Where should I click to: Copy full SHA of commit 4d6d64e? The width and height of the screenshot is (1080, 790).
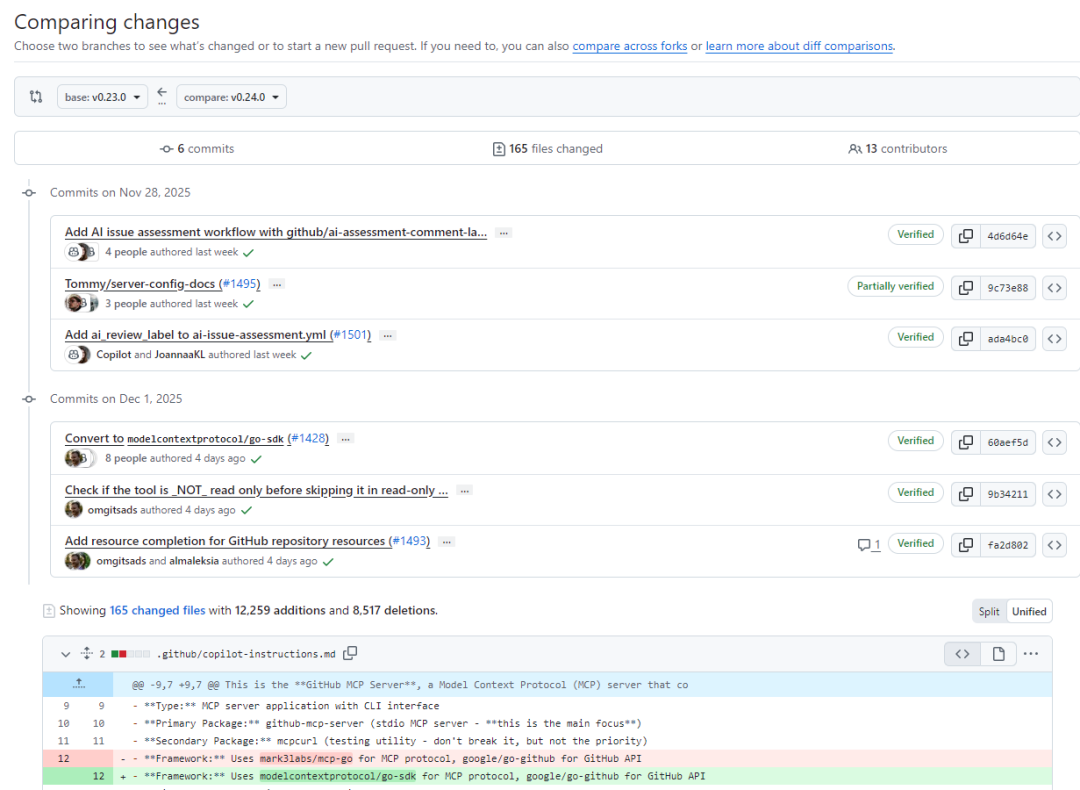pos(965,236)
